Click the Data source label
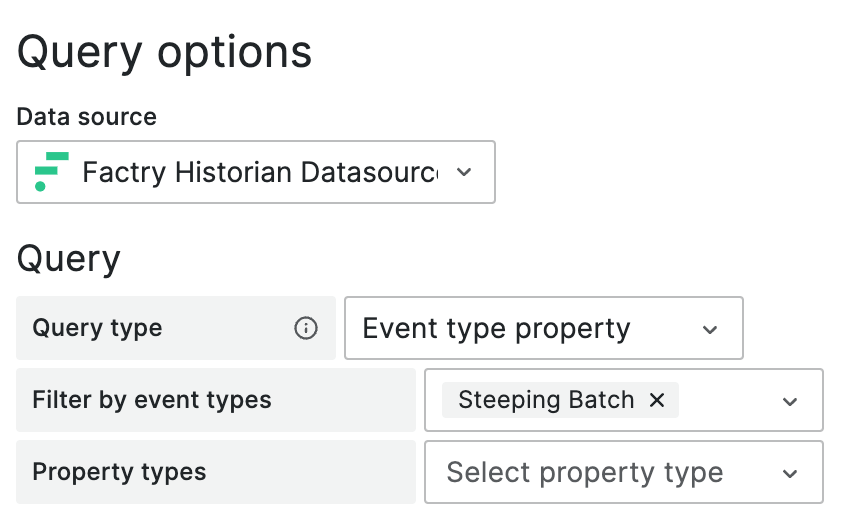858x528 pixels. pyautogui.click(x=86, y=117)
